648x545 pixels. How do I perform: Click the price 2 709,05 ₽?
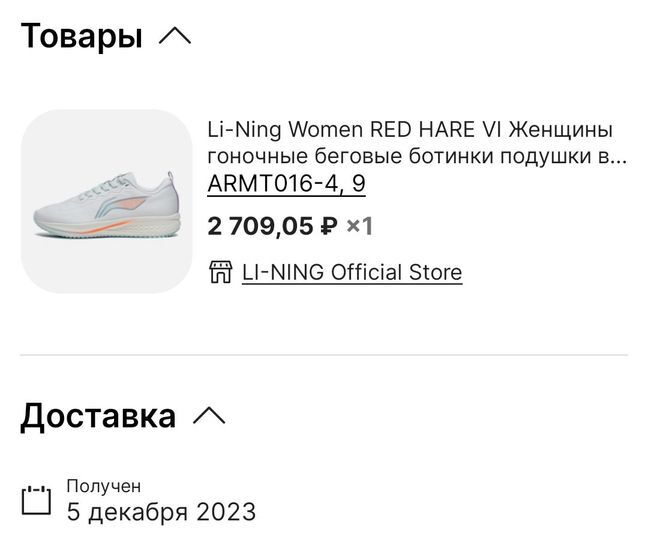point(260,226)
